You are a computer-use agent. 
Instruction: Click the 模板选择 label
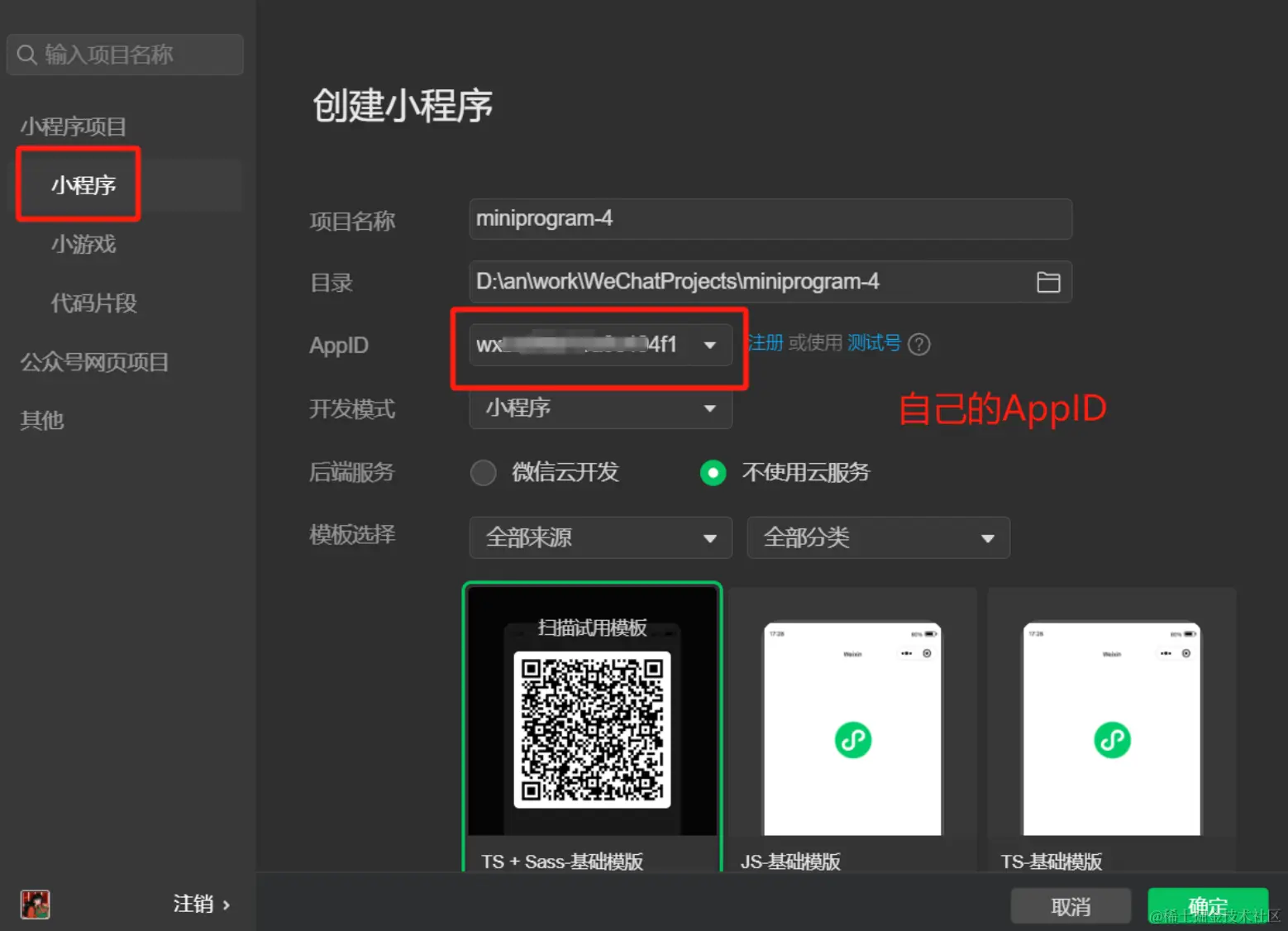pos(352,535)
